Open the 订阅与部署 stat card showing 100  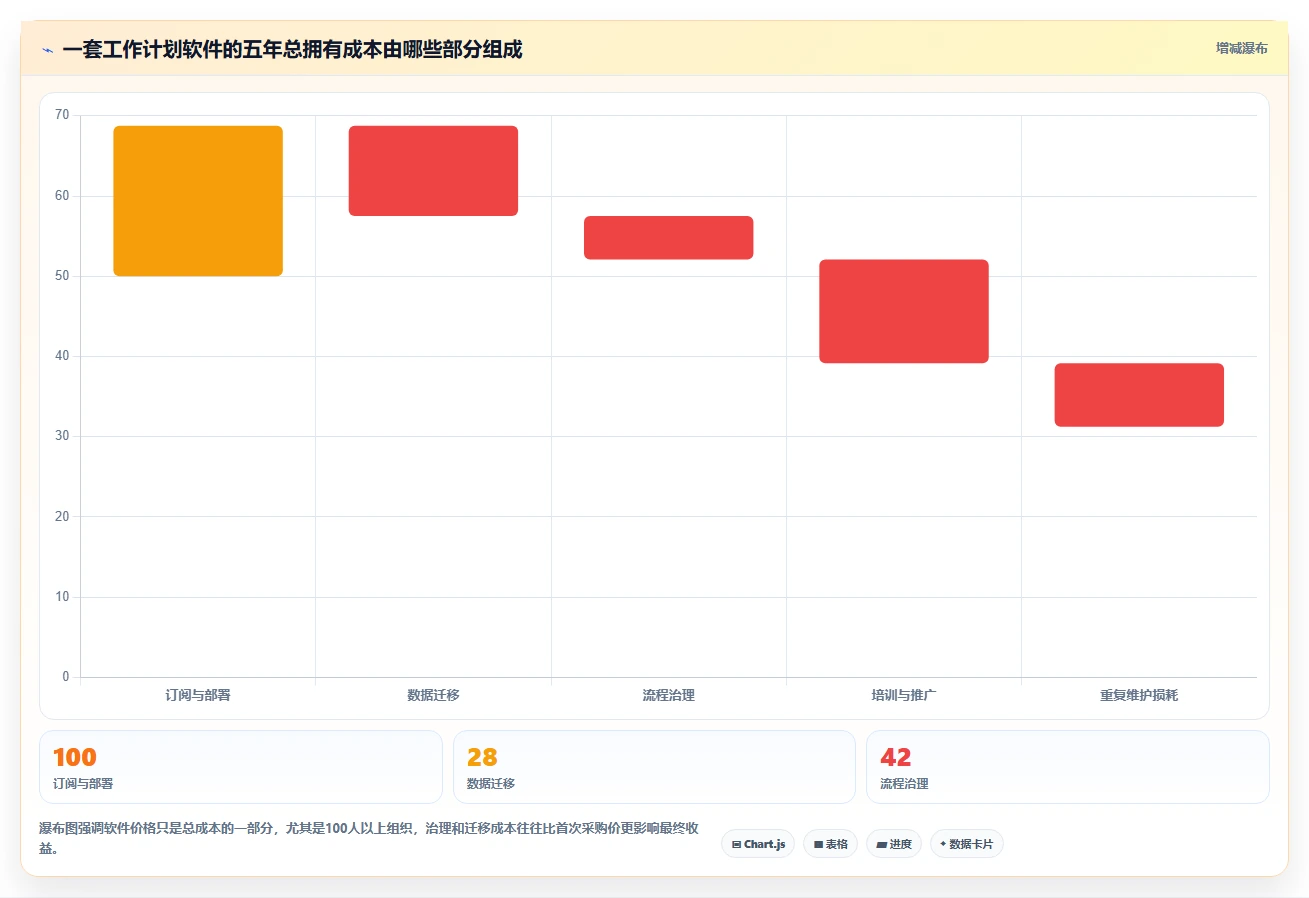point(240,767)
